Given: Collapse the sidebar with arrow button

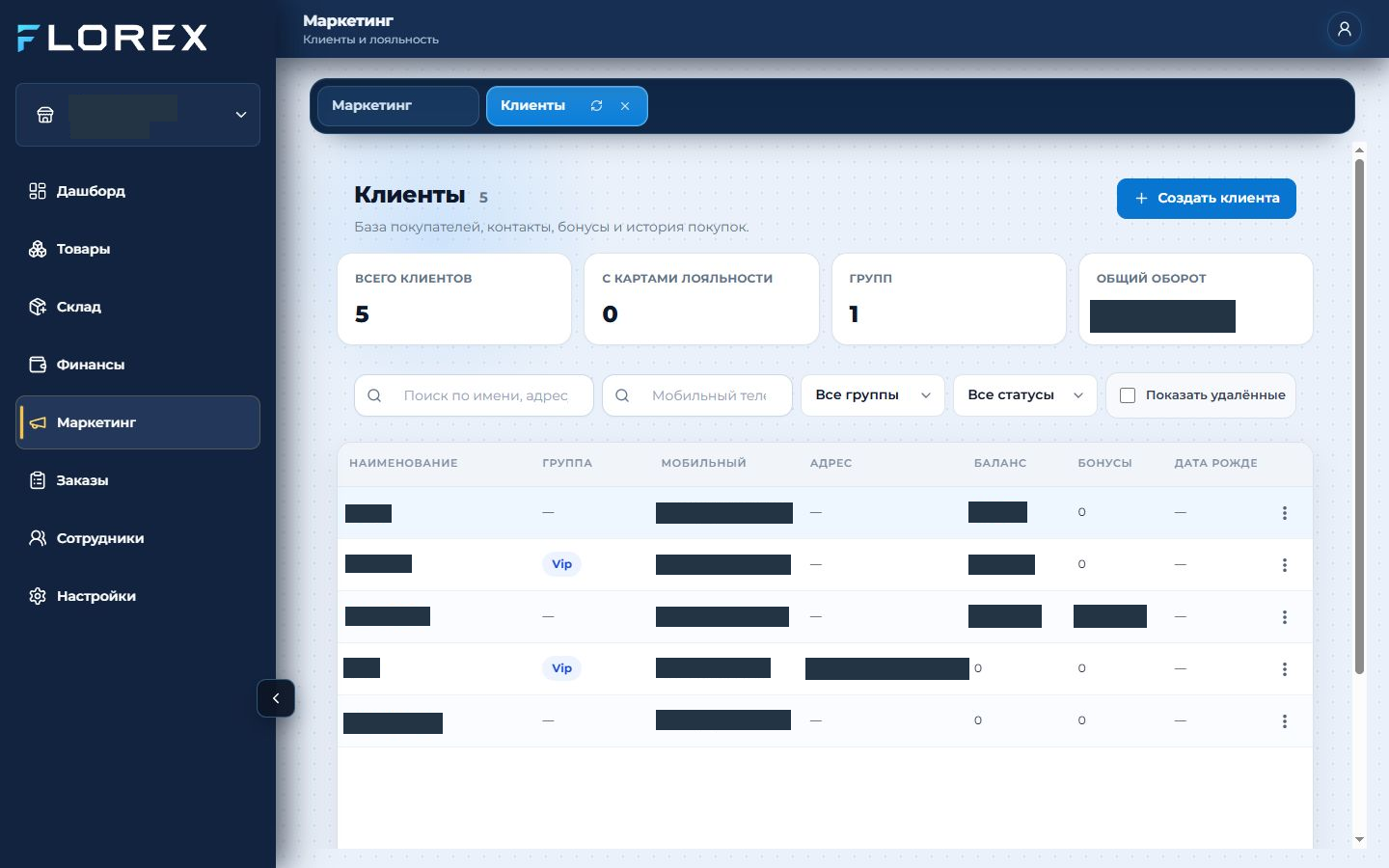Looking at the screenshot, I should pos(276,698).
